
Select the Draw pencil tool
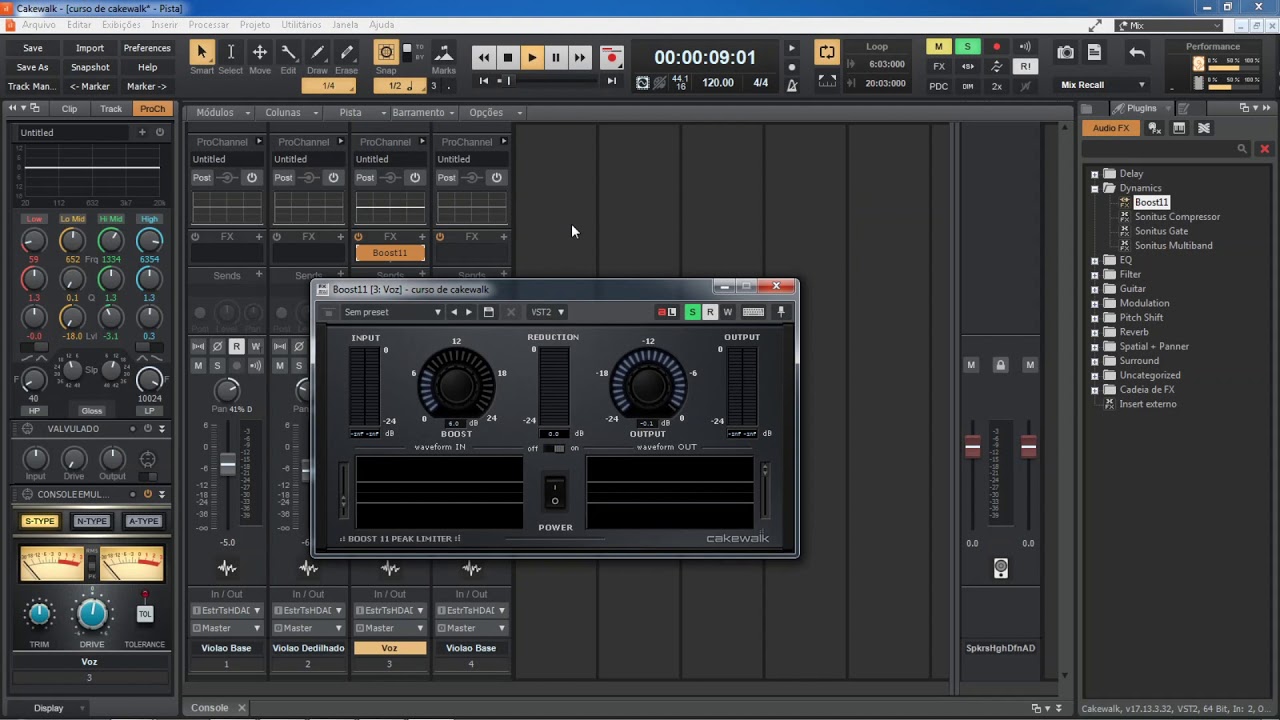pyautogui.click(x=317, y=57)
